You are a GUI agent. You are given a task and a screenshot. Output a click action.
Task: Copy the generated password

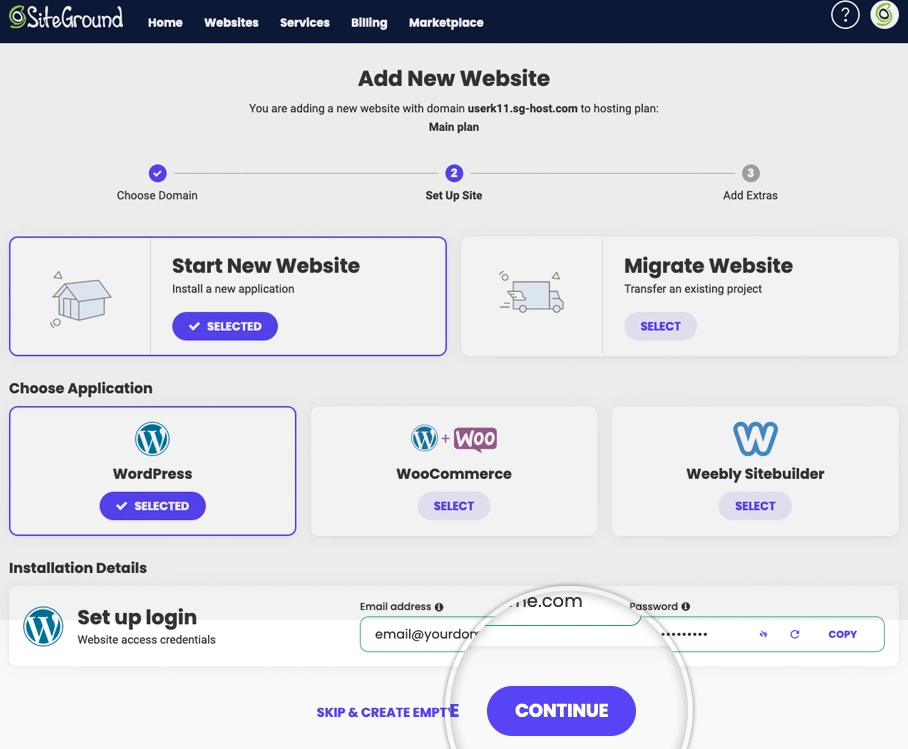point(843,634)
